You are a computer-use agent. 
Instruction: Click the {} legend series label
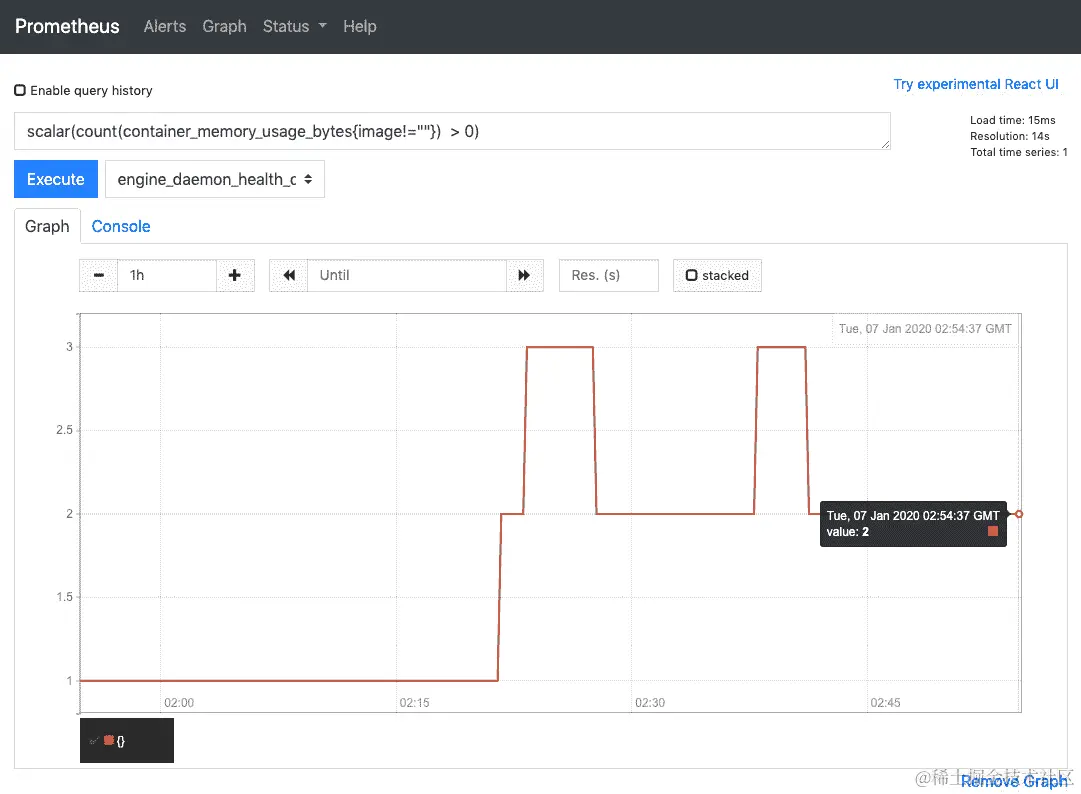121,741
